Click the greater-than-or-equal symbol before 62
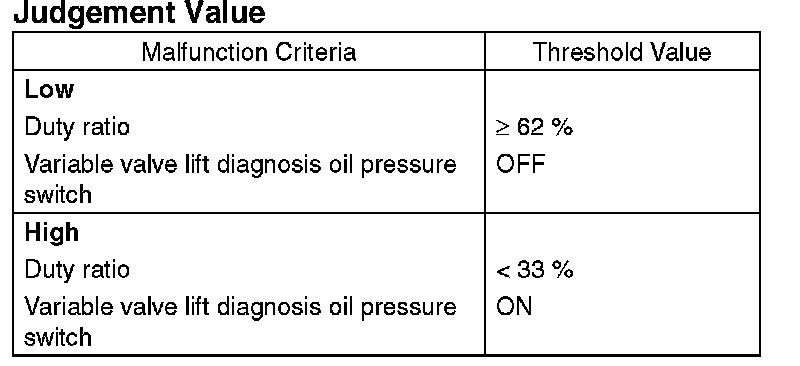This screenshot has width=800, height=366. (x=502, y=128)
